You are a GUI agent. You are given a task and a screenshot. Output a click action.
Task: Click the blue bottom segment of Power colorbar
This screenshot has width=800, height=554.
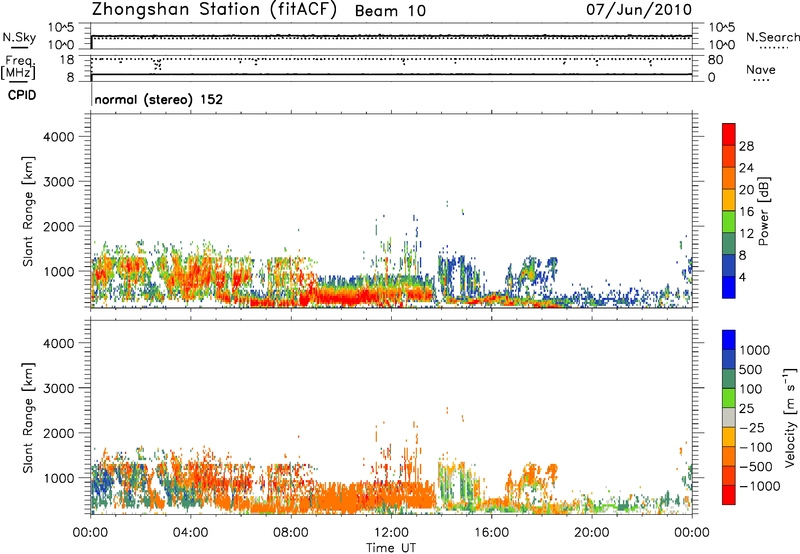click(729, 287)
